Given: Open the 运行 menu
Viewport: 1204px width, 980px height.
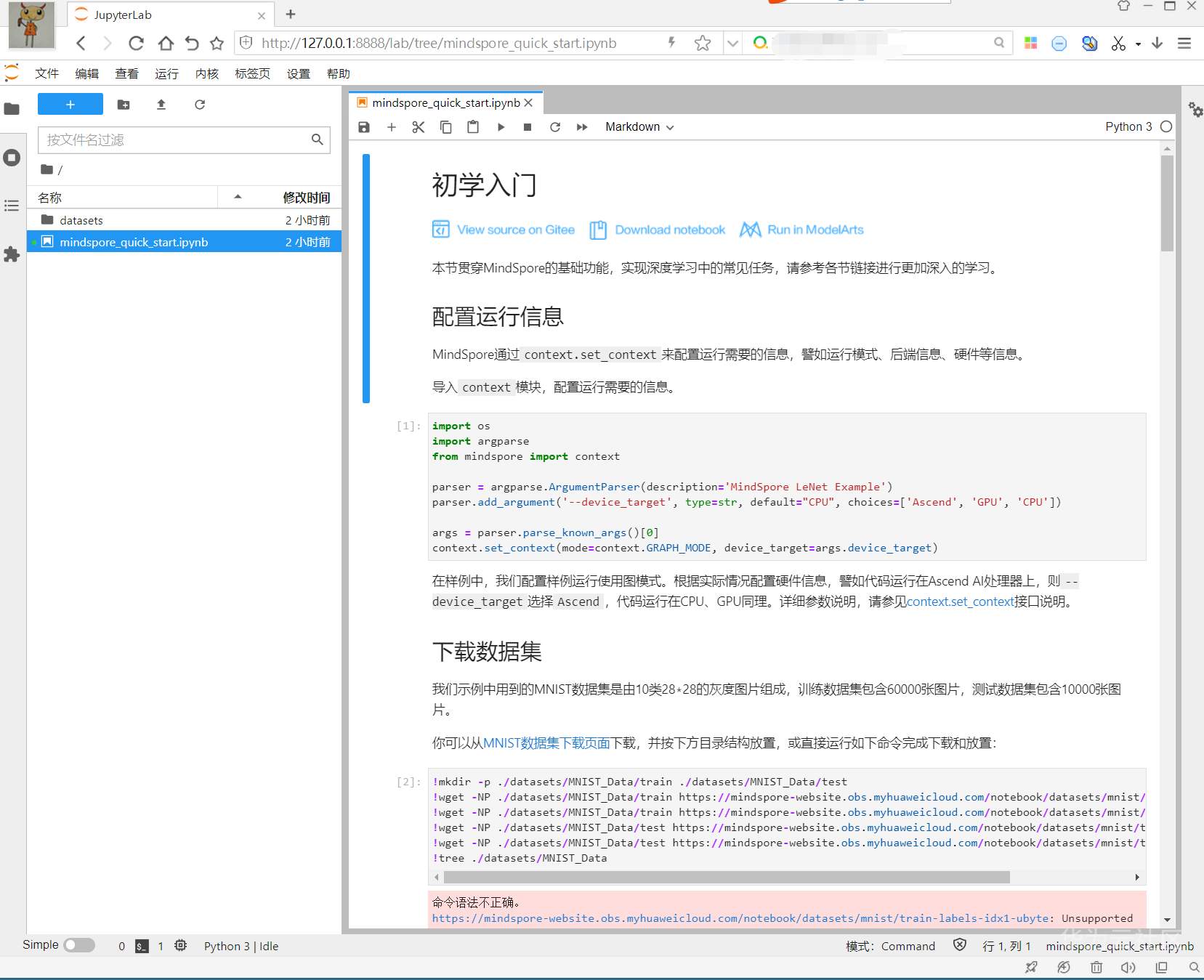Looking at the screenshot, I should coord(166,73).
